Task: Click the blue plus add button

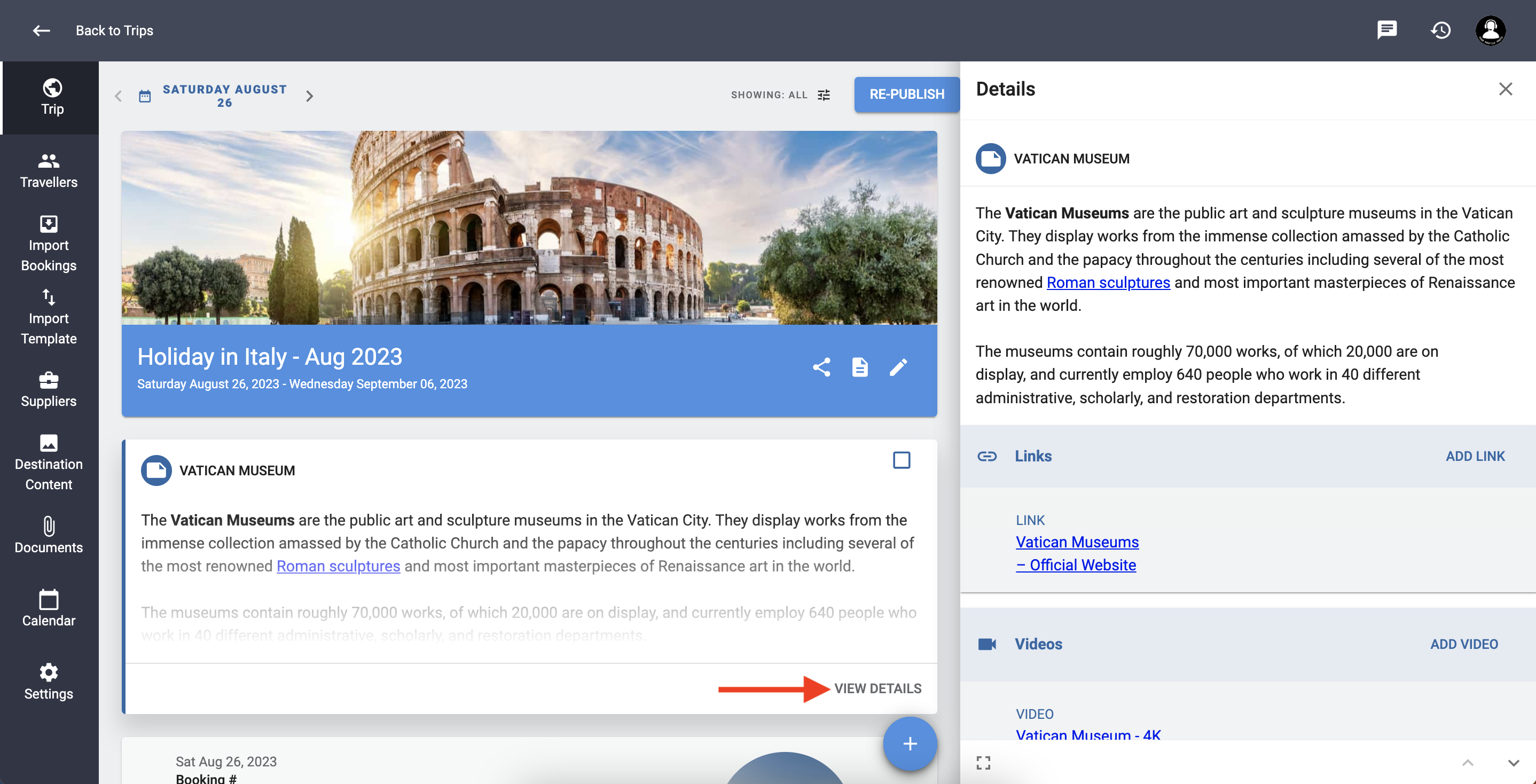Action: (x=910, y=743)
